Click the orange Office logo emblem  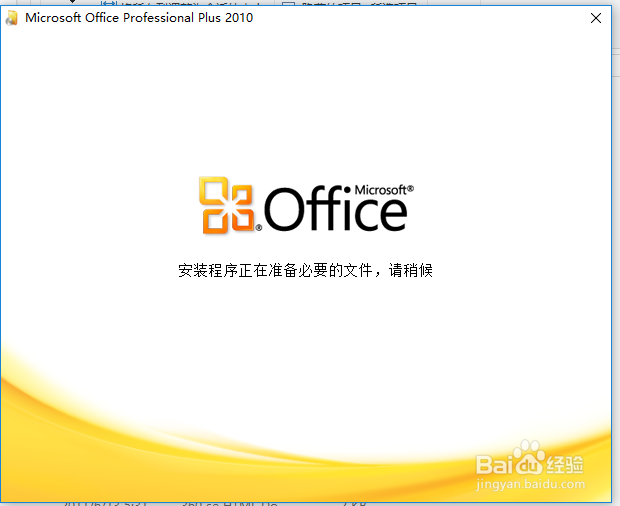click(228, 205)
